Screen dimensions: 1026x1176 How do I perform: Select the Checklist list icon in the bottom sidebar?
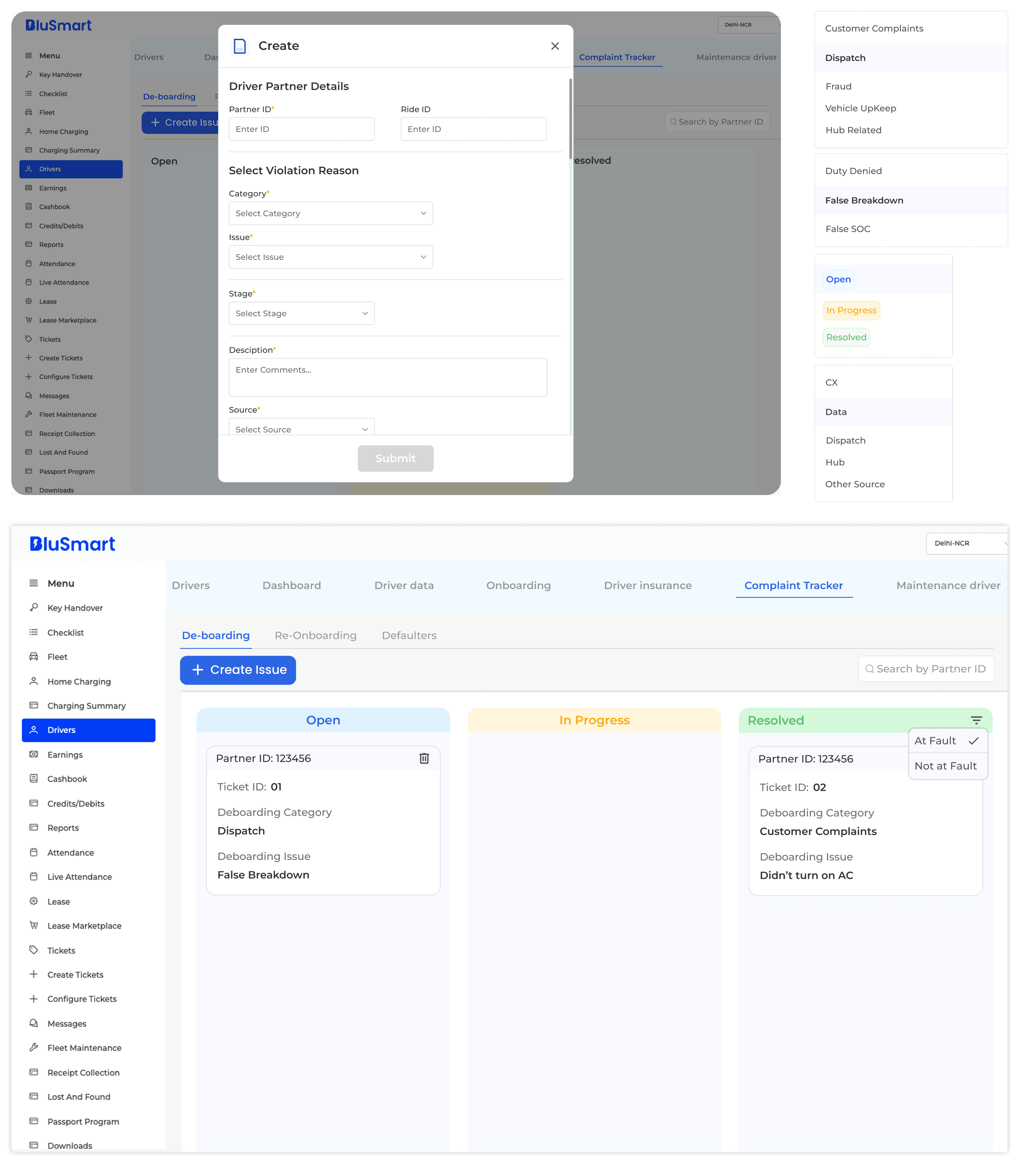tap(34, 633)
